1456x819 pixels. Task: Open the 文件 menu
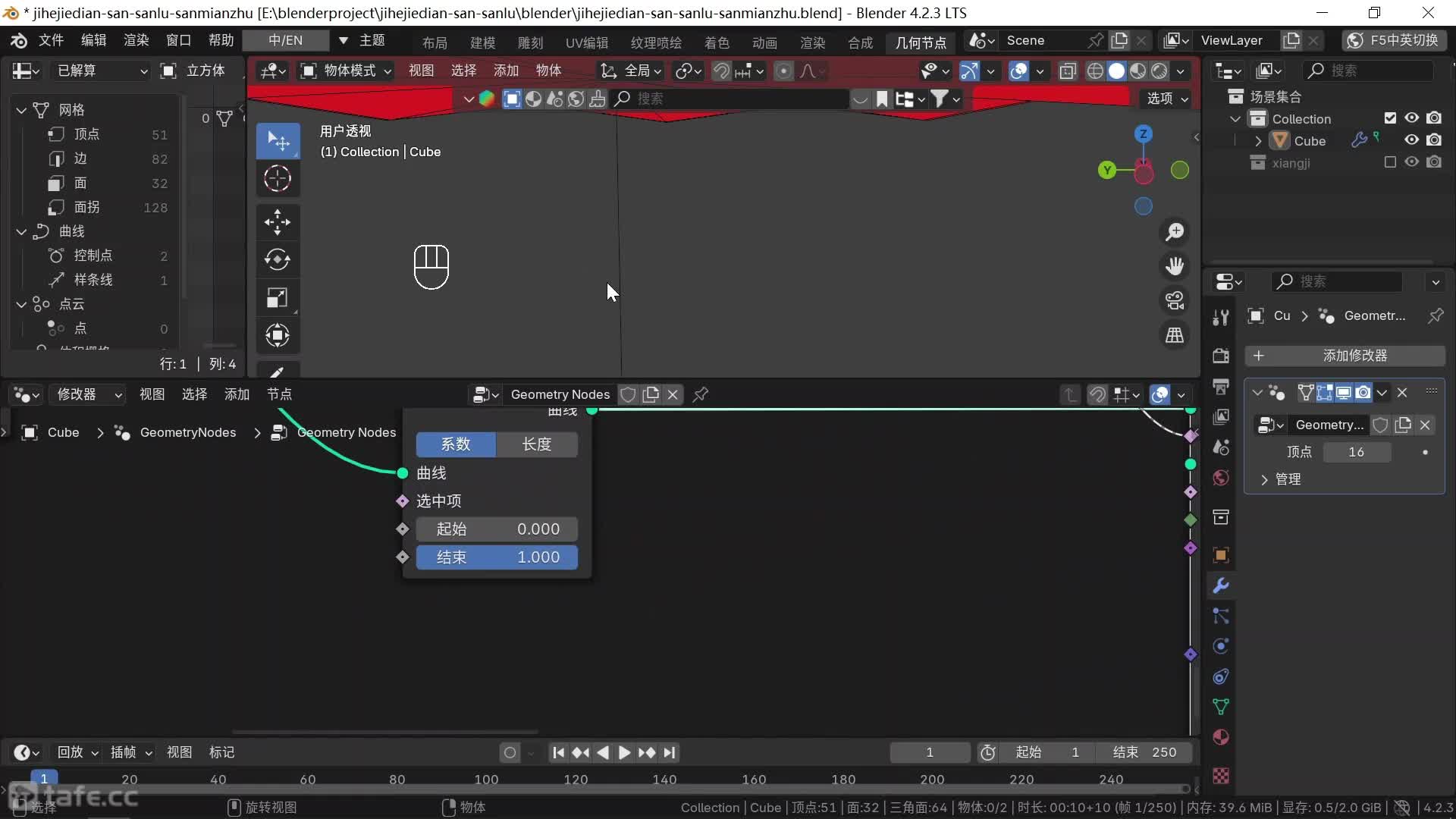[x=51, y=40]
